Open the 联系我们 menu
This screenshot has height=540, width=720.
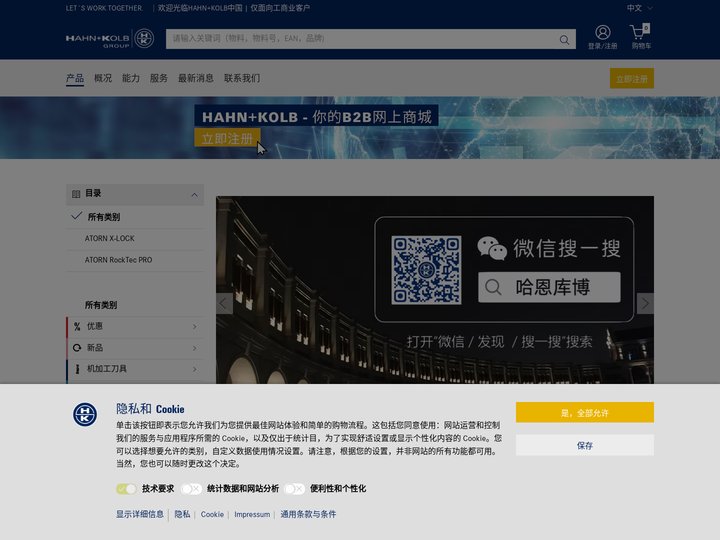pos(242,78)
